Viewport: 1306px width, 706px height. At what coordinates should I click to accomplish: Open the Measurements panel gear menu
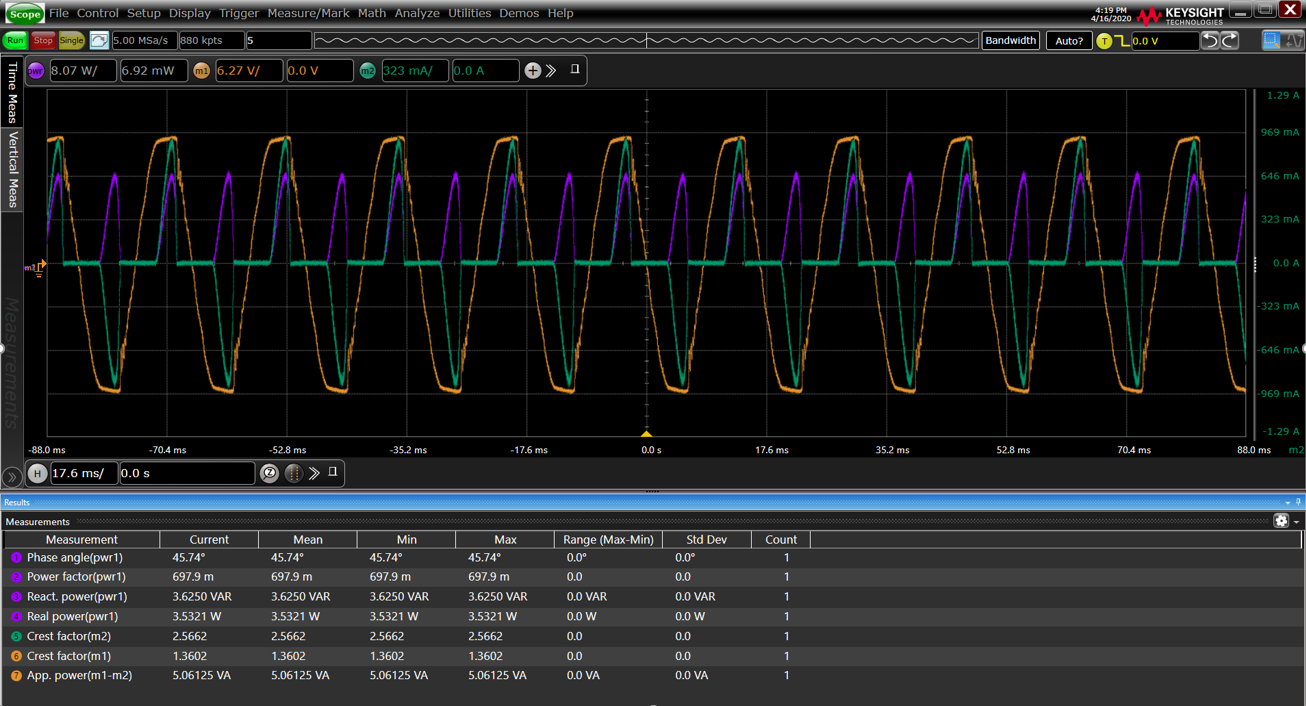click(1281, 521)
